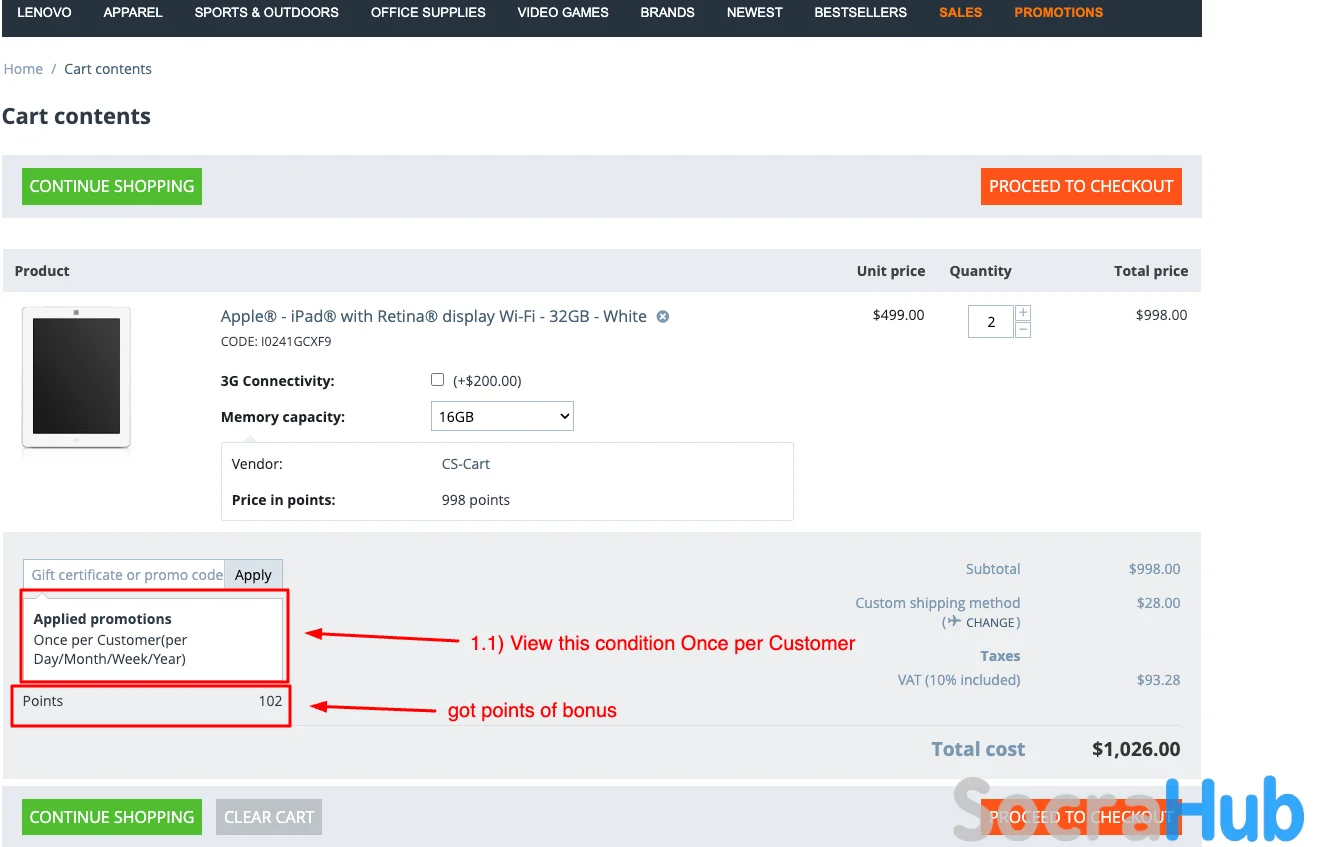
Task: Enable the 3G Connectivity checkbox
Action: point(437,380)
